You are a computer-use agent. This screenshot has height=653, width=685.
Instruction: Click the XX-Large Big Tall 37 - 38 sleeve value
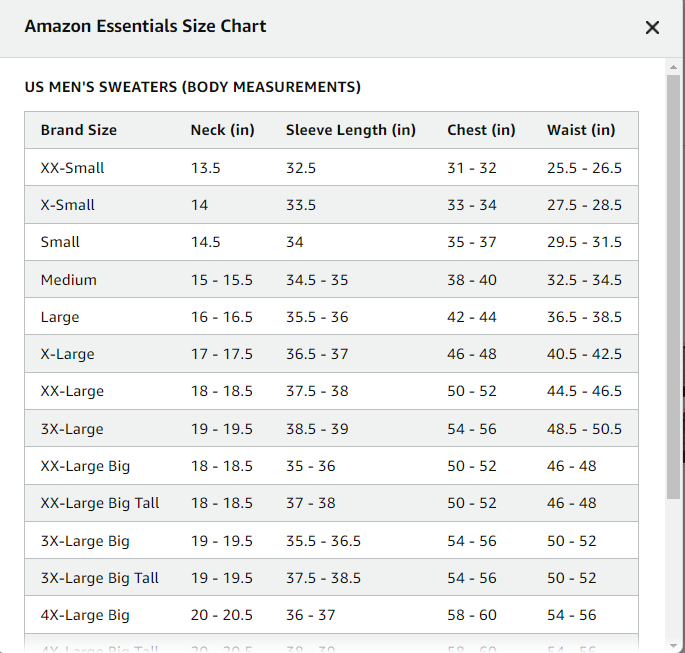point(311,503)
